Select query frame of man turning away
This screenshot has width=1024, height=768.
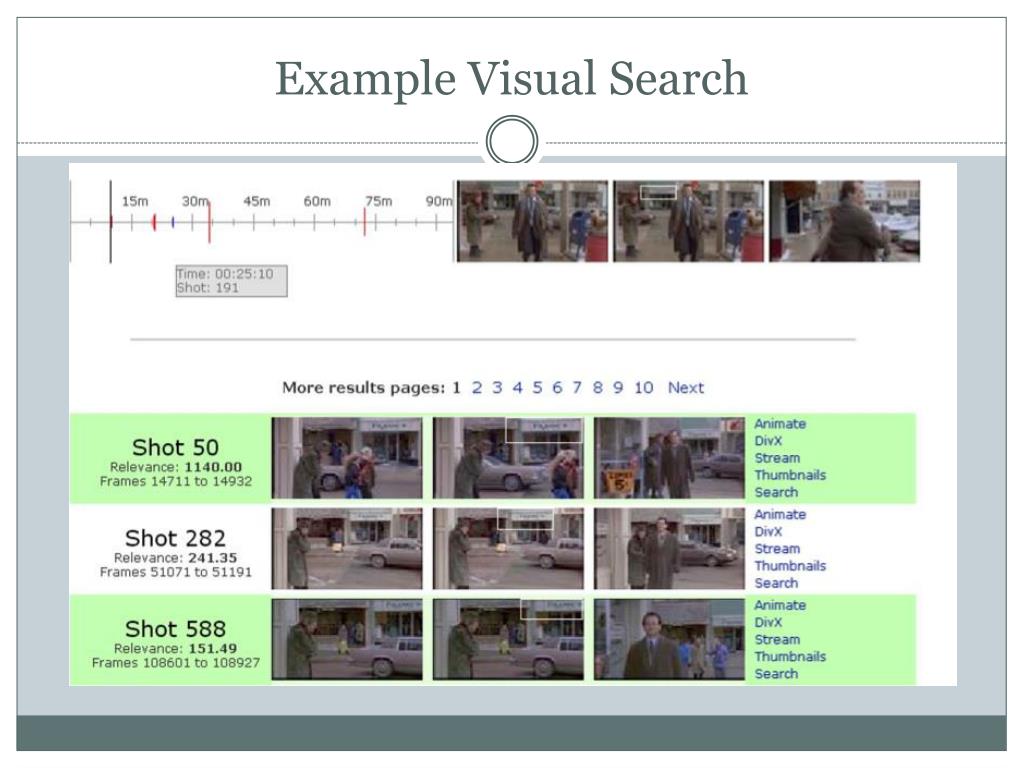point(844,221)
